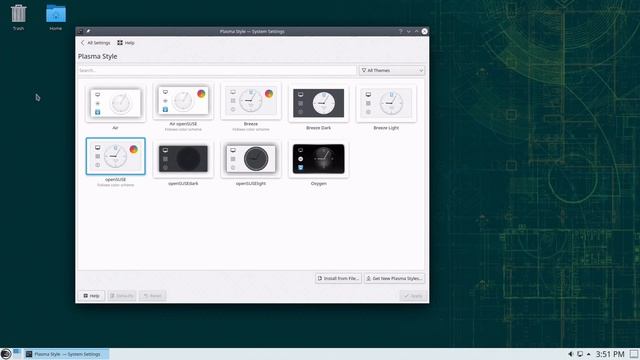Viewport: 640px width, 360px height.
Task: Open the display tray icon
Action: pos(580,354)
